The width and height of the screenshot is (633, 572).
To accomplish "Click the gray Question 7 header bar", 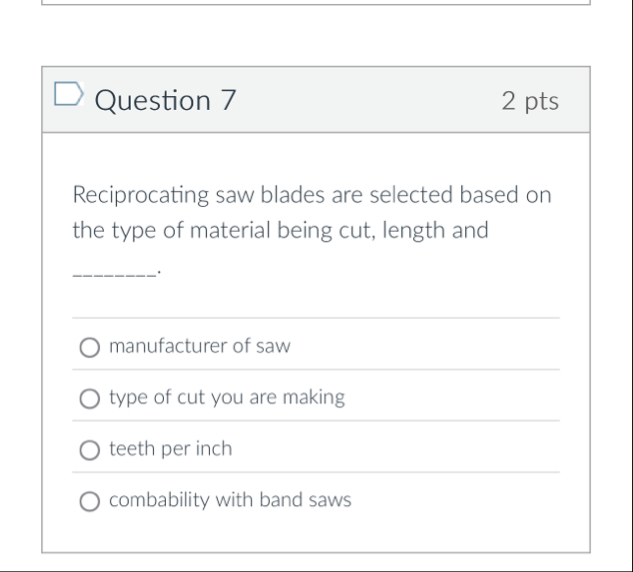I will pyautogui.click(x=370, y=100).
